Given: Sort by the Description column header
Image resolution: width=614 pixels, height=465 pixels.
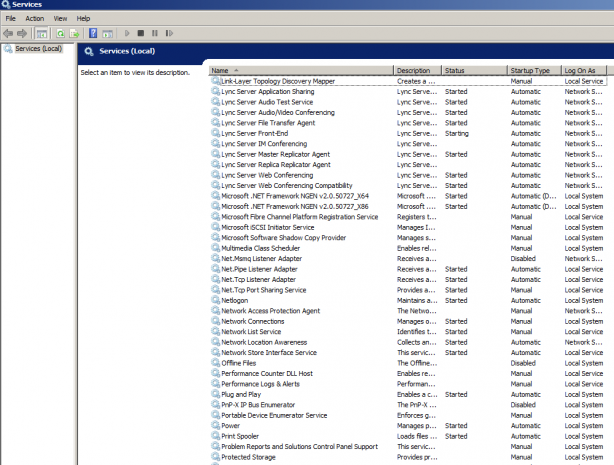Looking at the screenshot, I should click(417, 71).
